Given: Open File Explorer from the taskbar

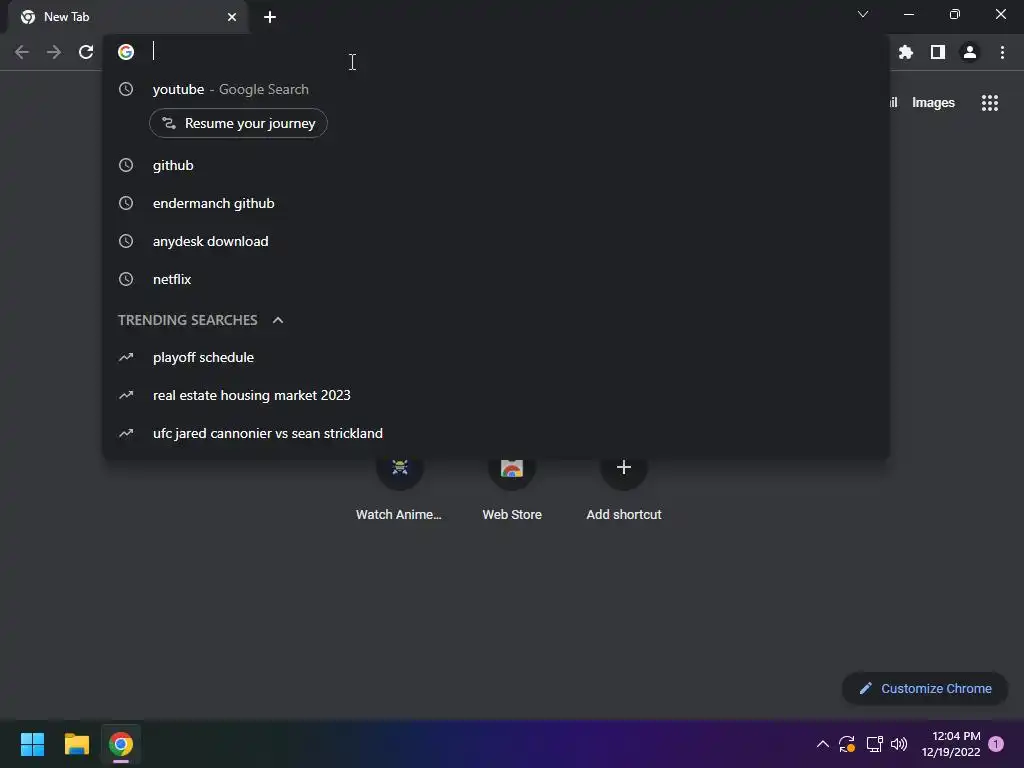Looking at the screenshot, I should pos(76,744).
